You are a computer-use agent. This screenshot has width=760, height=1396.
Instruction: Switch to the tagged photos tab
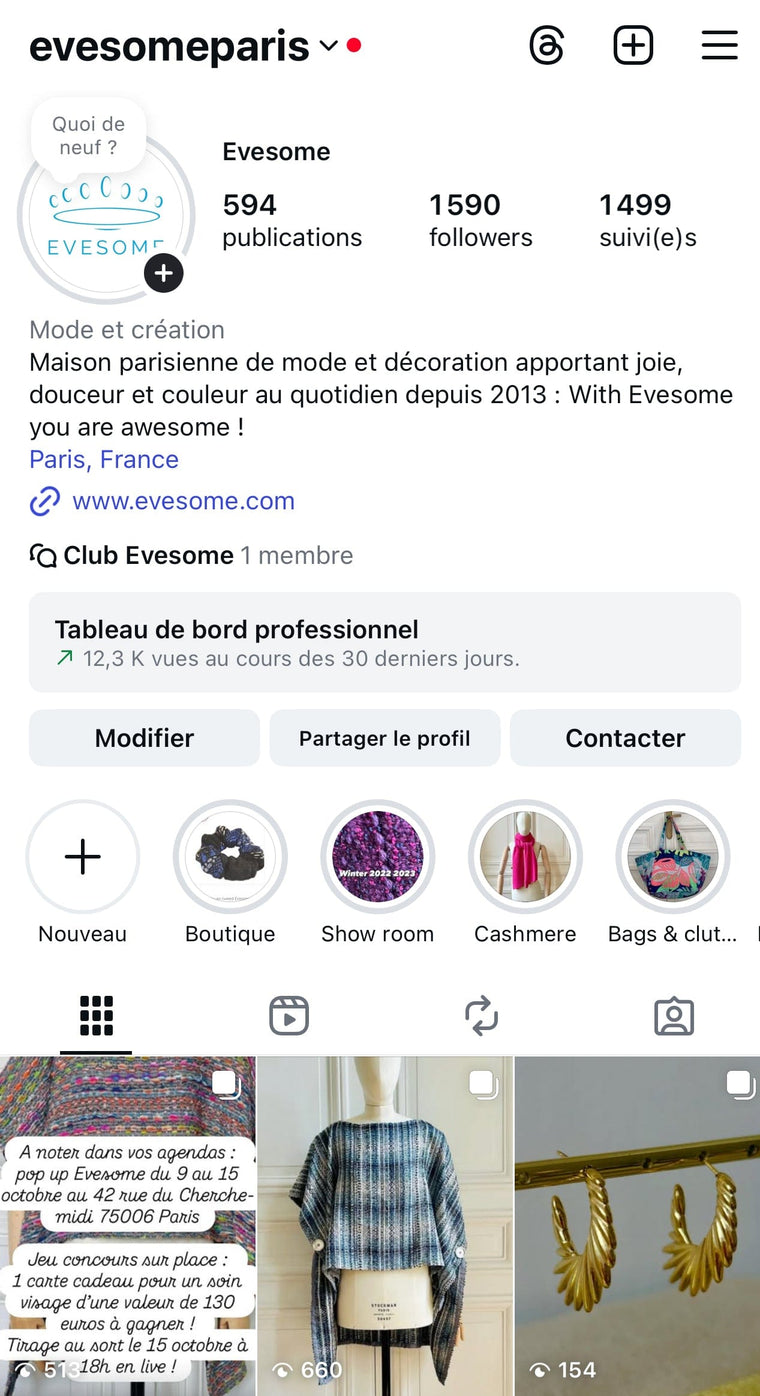point(674,1016)
